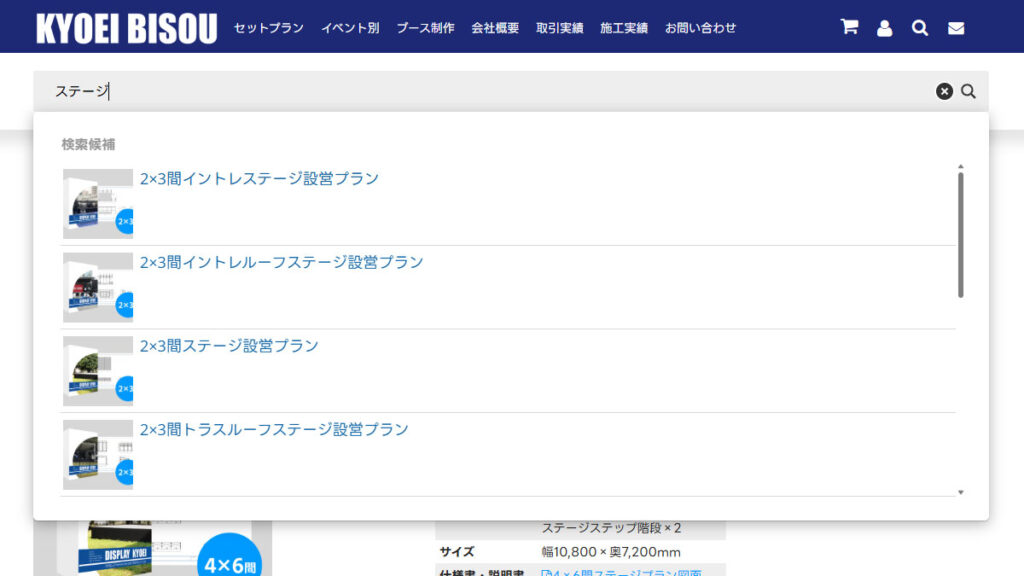Click the ステージステップ階段×2 text
The height and width of the screenshot is (576, 1024).
tap(611, 528)
